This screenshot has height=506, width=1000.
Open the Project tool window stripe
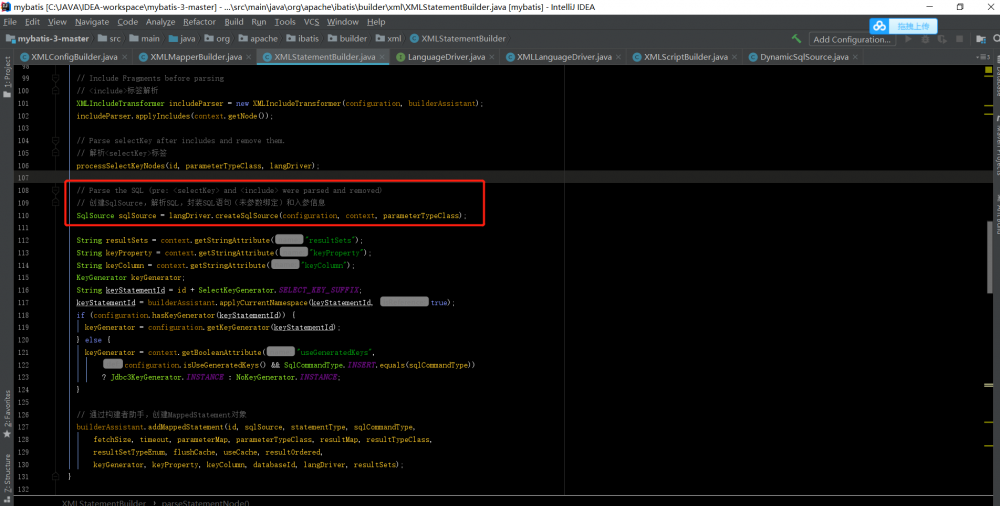(7, 78)
